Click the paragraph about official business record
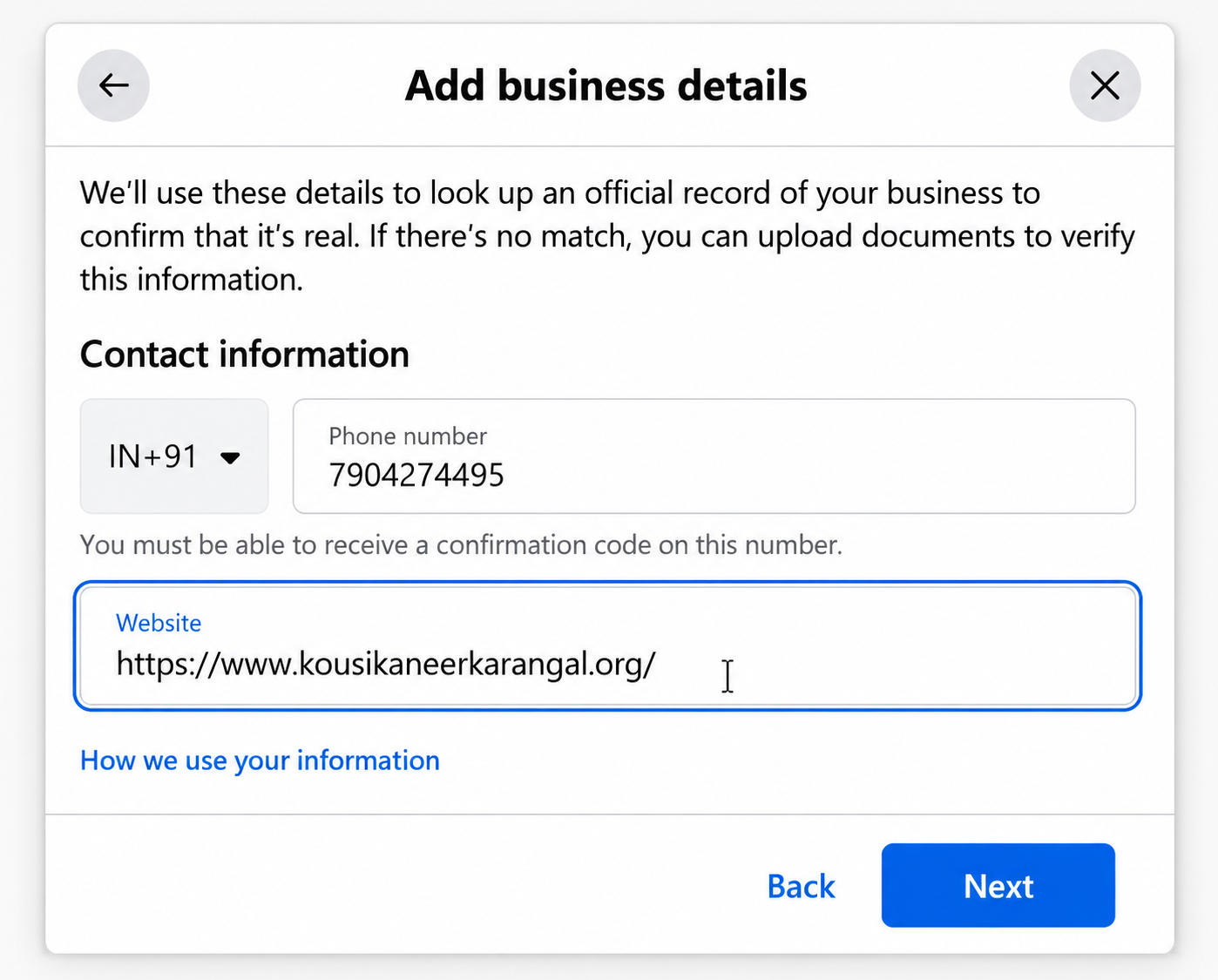 pos(607,236)
